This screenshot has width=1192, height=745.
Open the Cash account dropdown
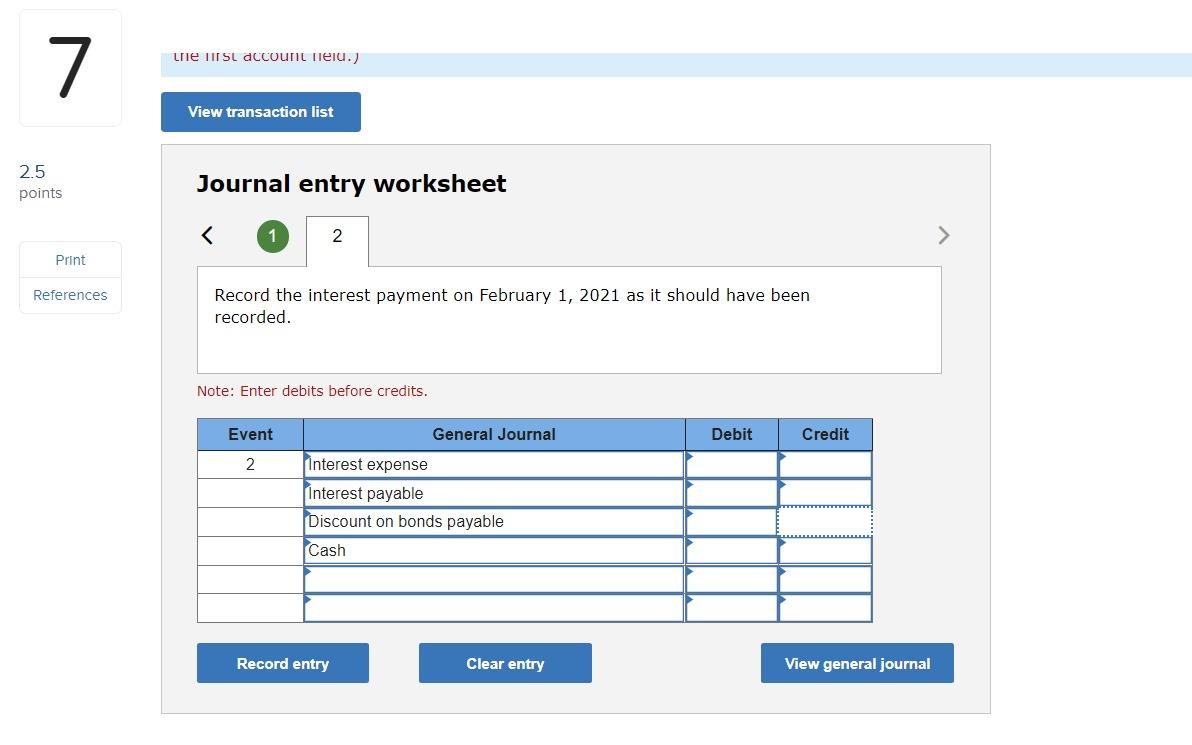493,550
